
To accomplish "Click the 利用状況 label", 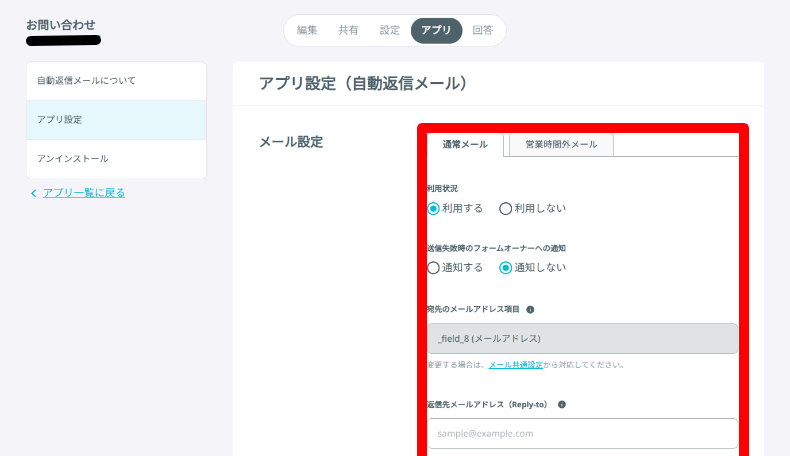I will point(442,188).
